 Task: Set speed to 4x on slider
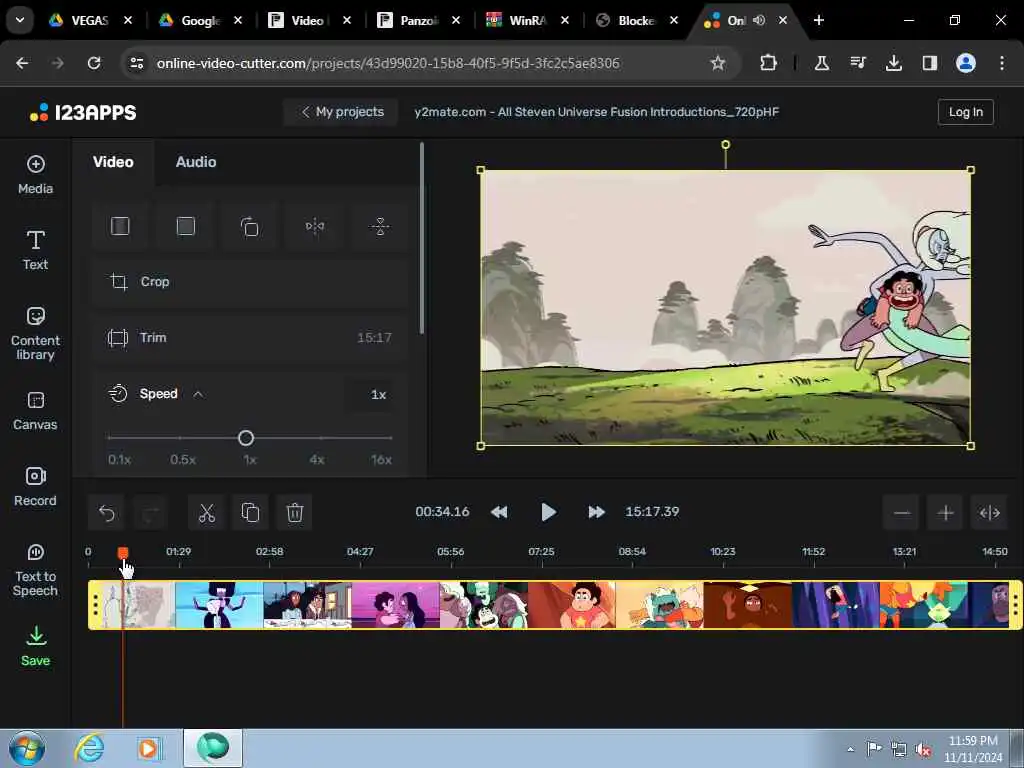pyautogui.click(x=317, y=460)
